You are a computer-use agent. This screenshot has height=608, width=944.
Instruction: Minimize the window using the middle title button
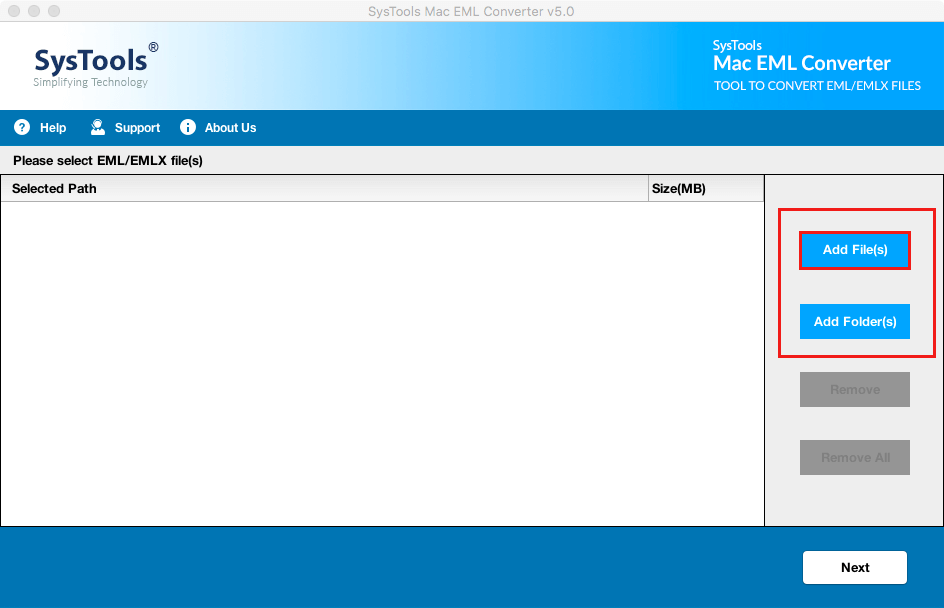point(33,11)
